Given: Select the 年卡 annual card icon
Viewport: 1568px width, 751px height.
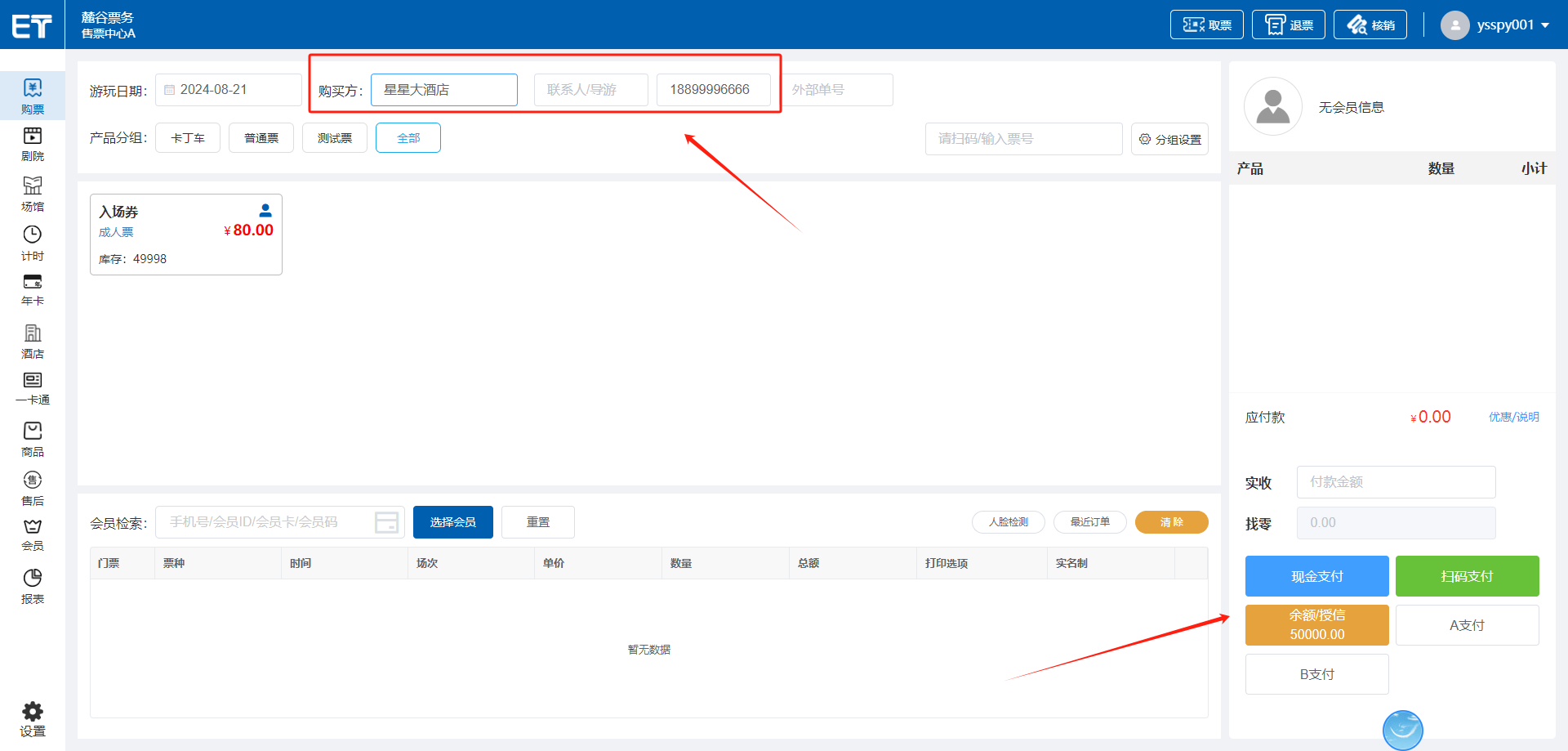Looking at the screenshot, I should (33, 283).
